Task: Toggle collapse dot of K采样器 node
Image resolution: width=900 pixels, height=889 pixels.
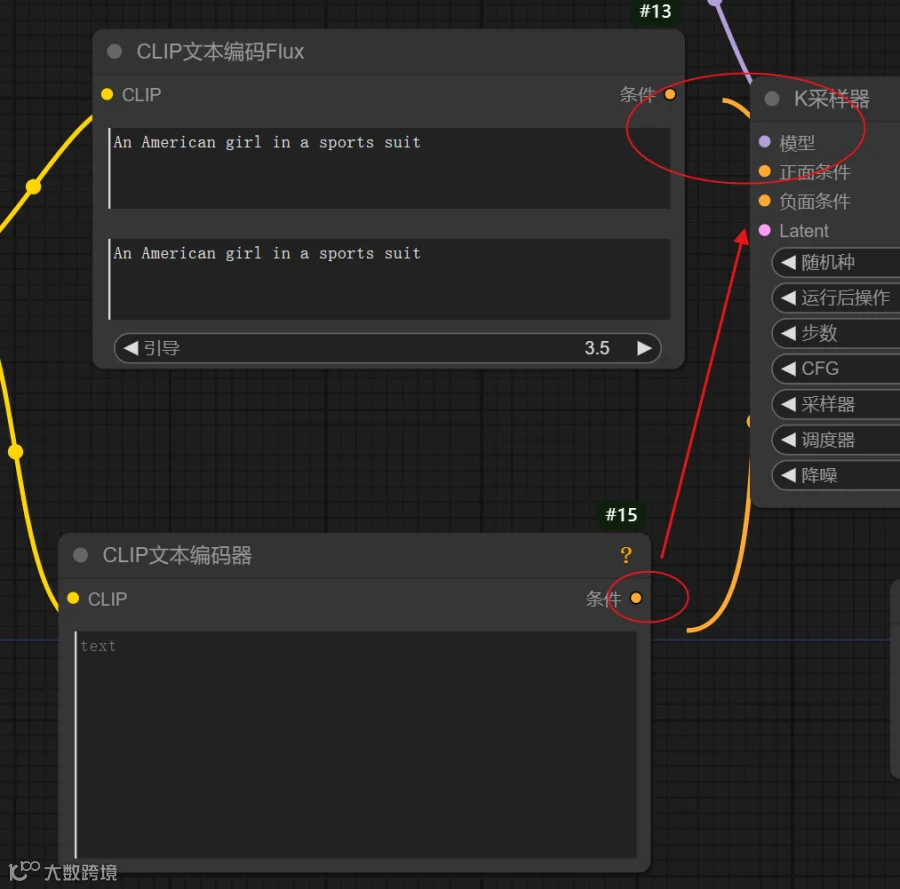Action: tap(772, 99)
